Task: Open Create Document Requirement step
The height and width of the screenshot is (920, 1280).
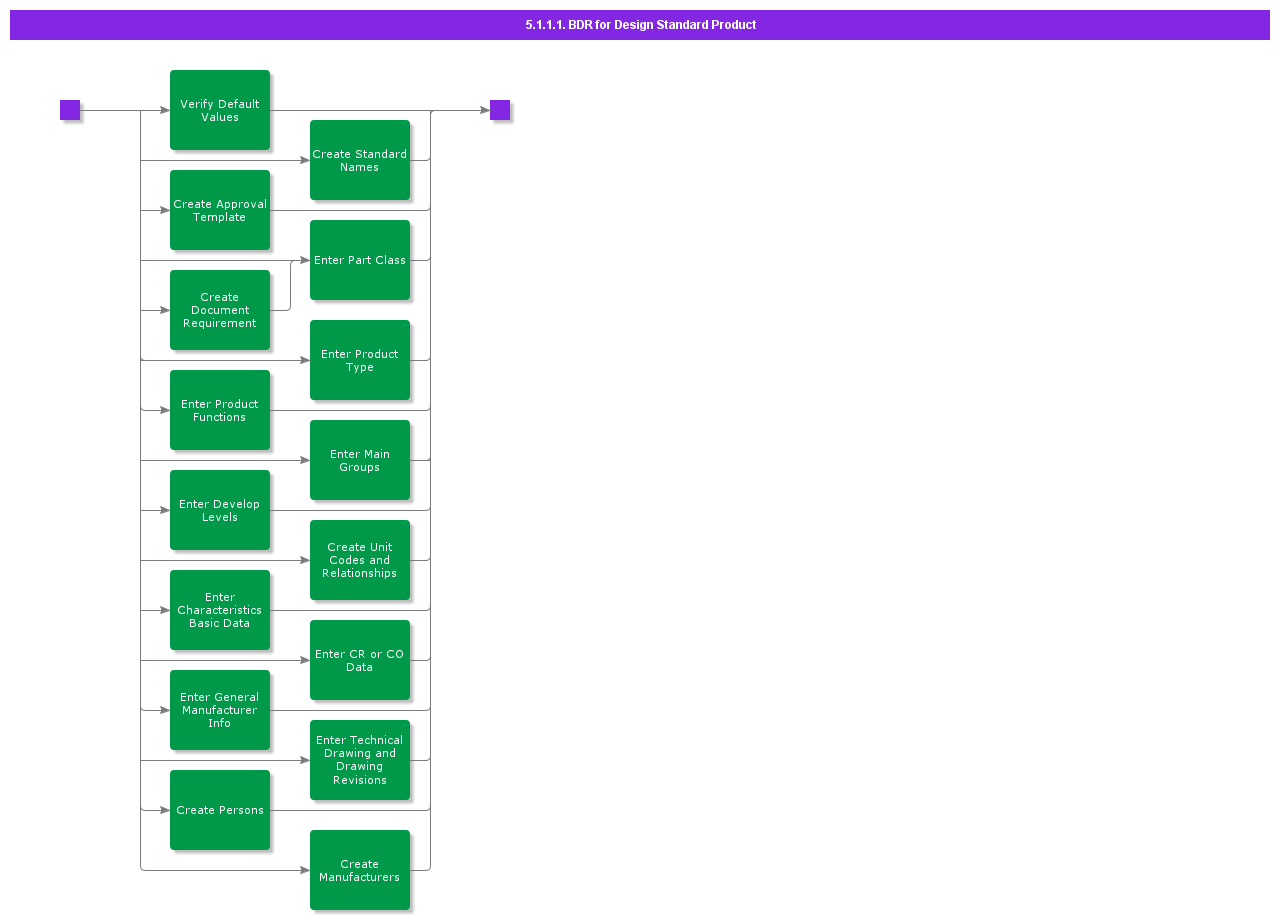Action: [x=220, y=310]
